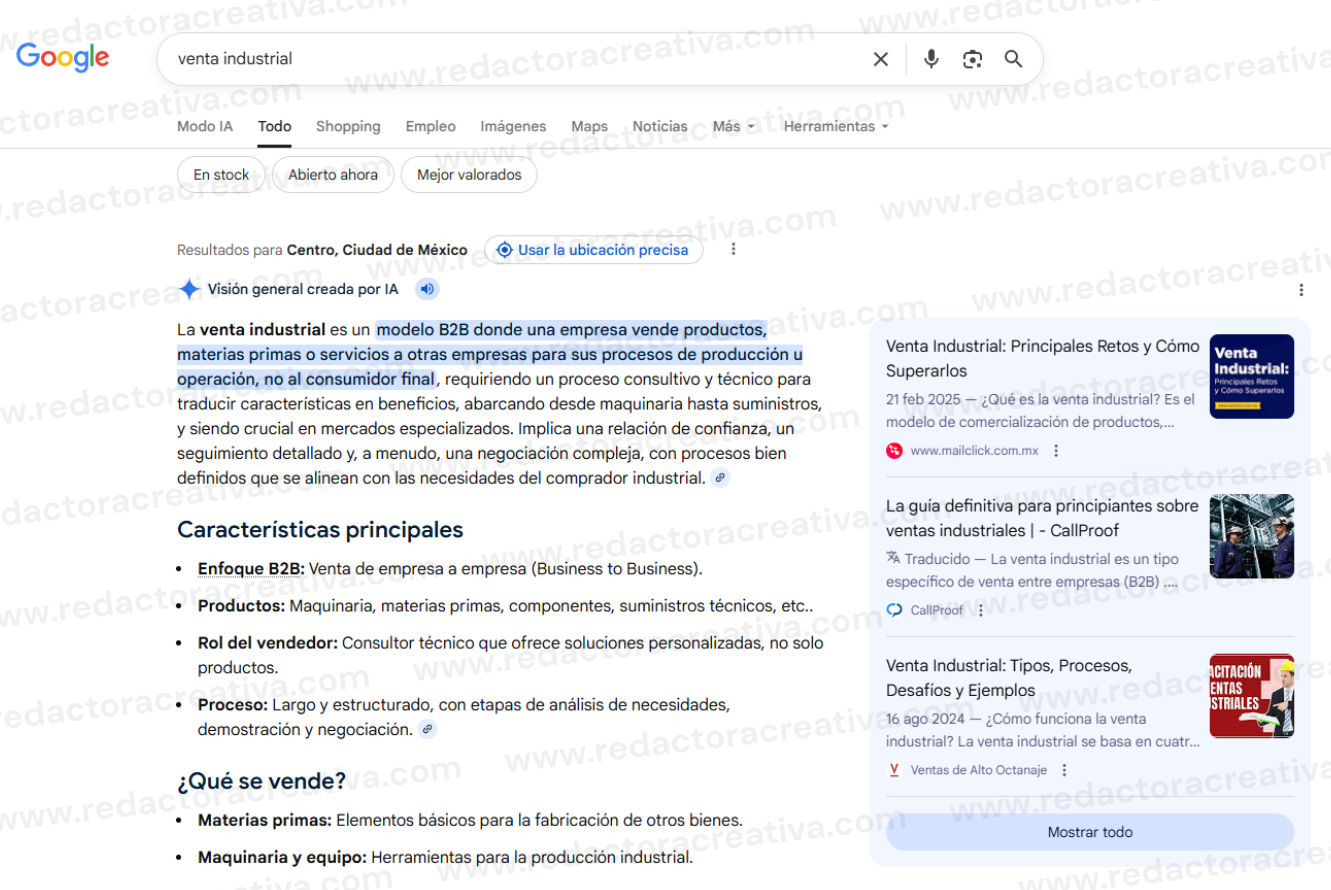Toggle the 'Mejor valorados' filter chip
Screen dimensions: 1331x890
coord(469,175)
